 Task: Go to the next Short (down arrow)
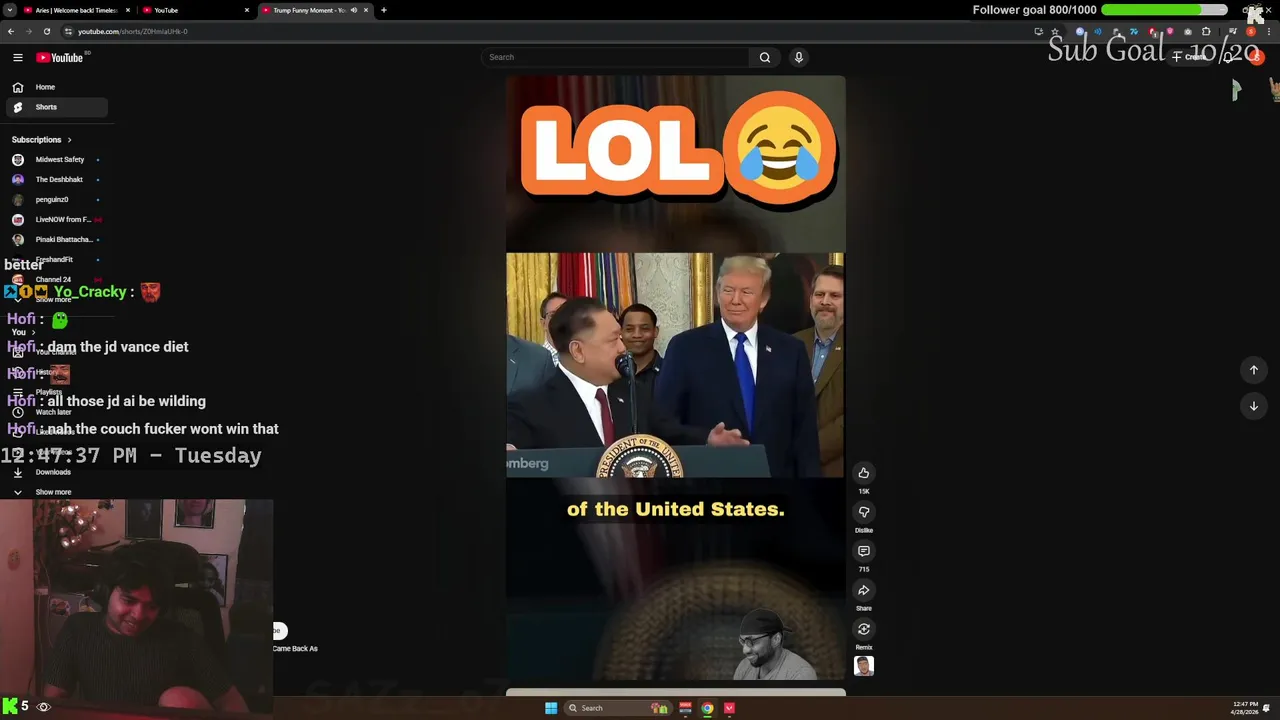1254,406
